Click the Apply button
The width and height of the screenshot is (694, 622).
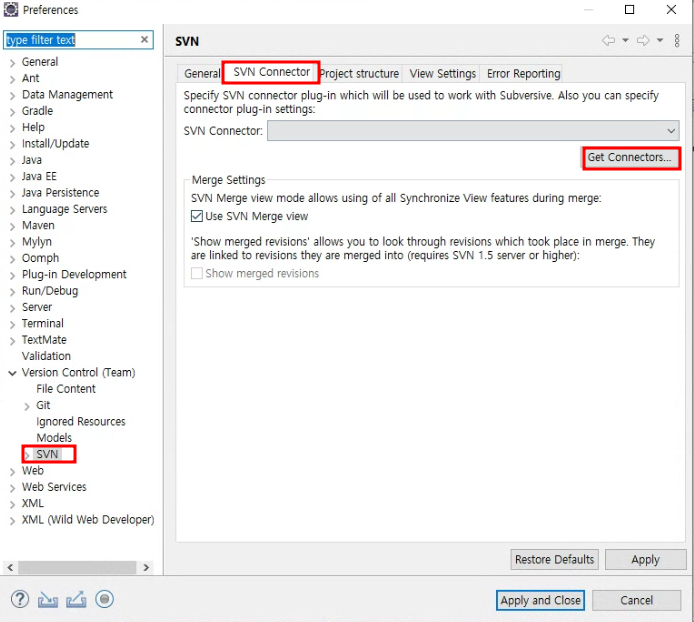[645, 560]
